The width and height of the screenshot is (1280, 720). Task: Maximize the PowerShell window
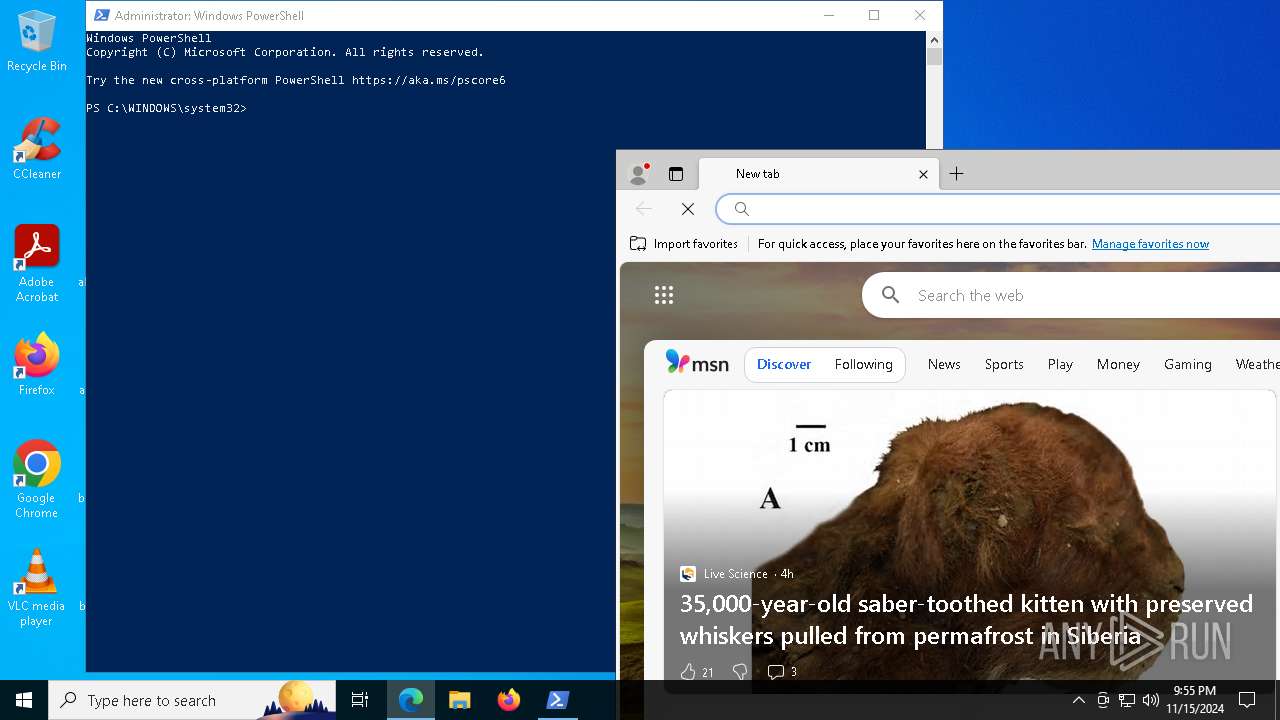click(874, 15)
